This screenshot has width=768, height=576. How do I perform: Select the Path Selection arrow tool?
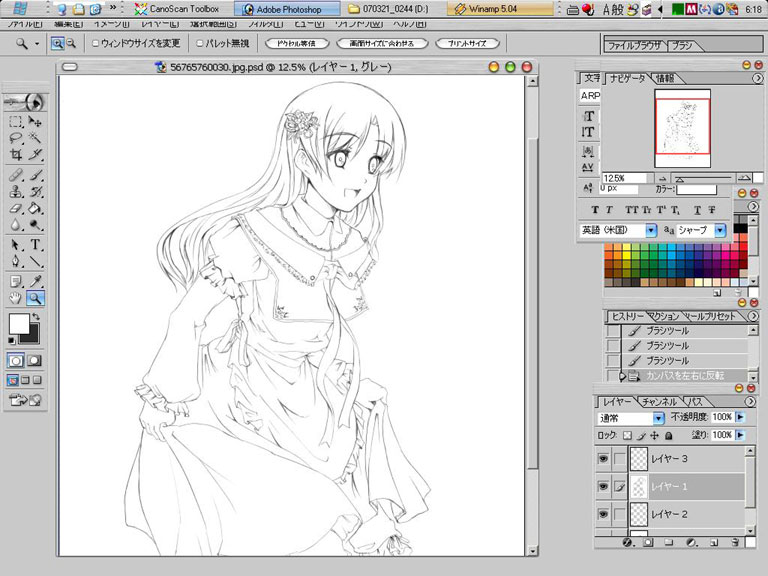point(16,244)
